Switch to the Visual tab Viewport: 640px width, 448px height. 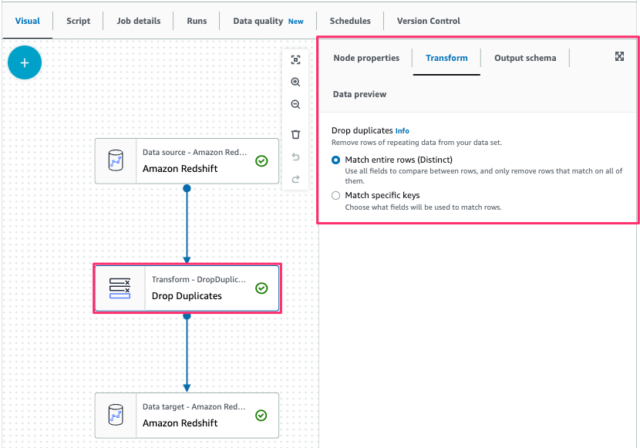(x=27, y=21)
